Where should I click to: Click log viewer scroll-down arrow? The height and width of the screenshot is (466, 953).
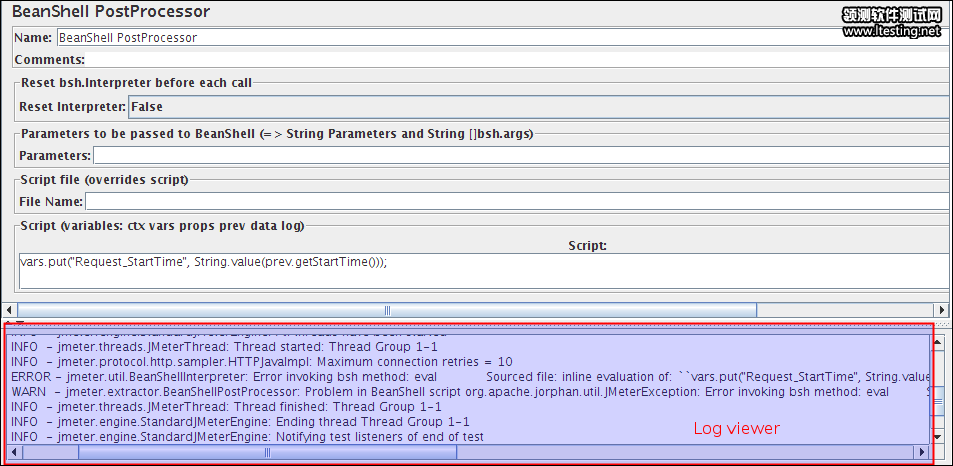(x=937, y=437)
